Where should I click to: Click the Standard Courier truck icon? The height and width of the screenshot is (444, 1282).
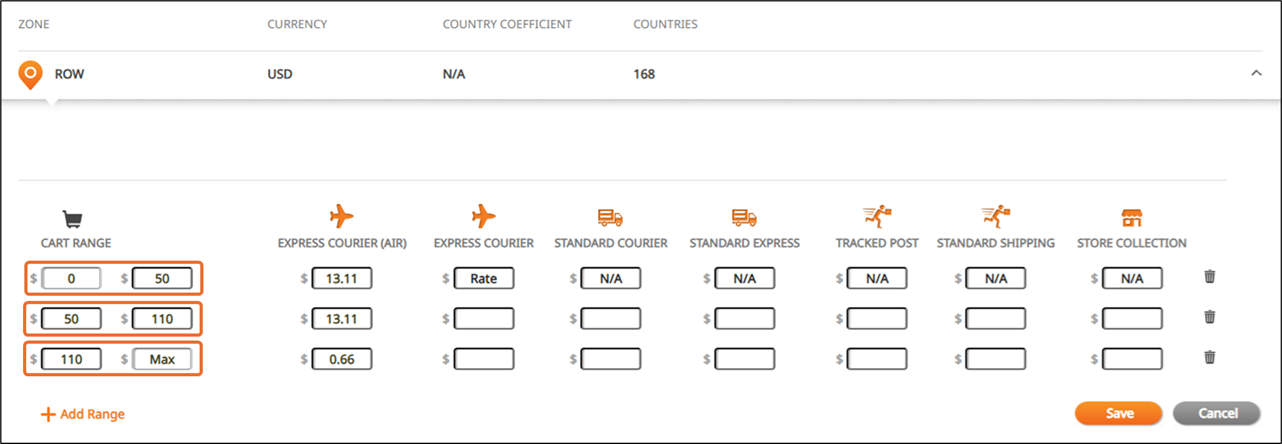[610, 217]
